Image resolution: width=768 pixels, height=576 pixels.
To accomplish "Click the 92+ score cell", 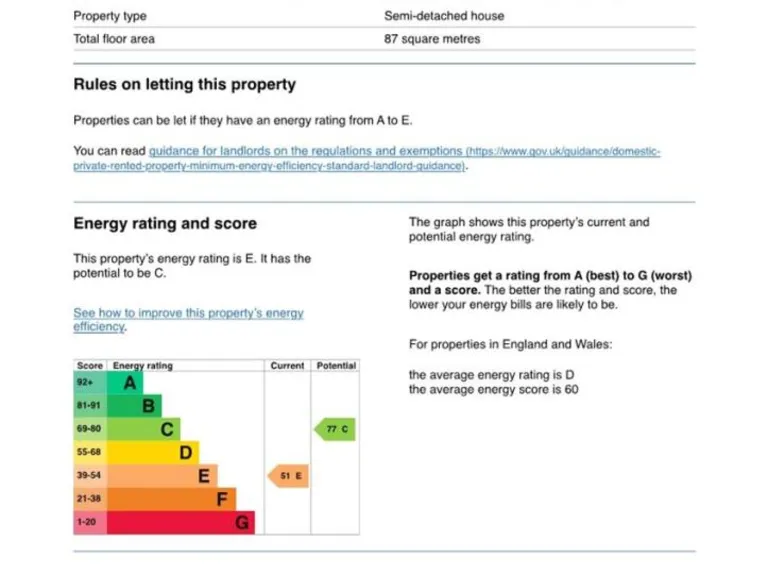I will click(89, 382).
